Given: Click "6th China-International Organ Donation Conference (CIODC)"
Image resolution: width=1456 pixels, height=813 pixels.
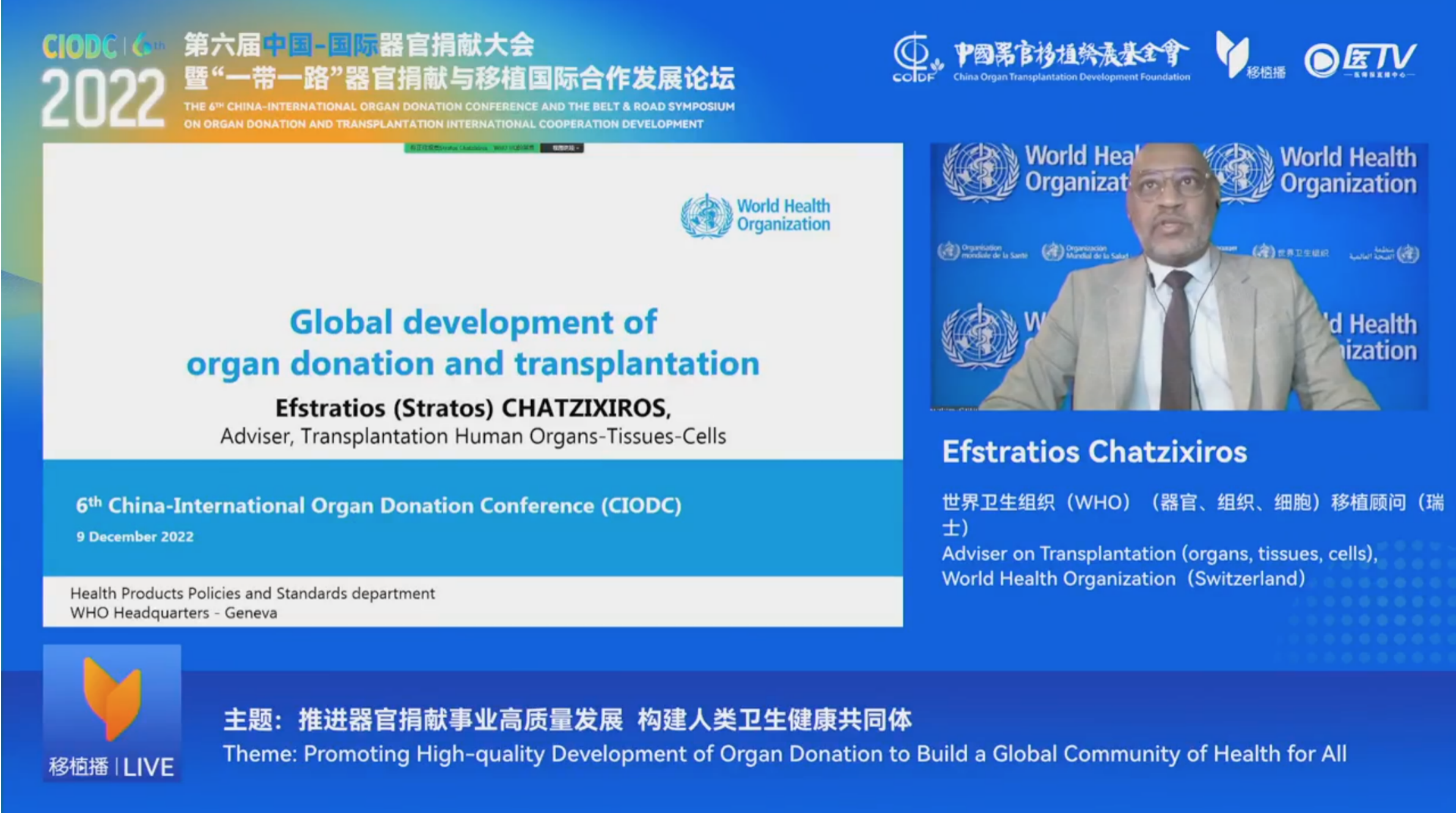Looking at the screenshot, I should [378, 506].
